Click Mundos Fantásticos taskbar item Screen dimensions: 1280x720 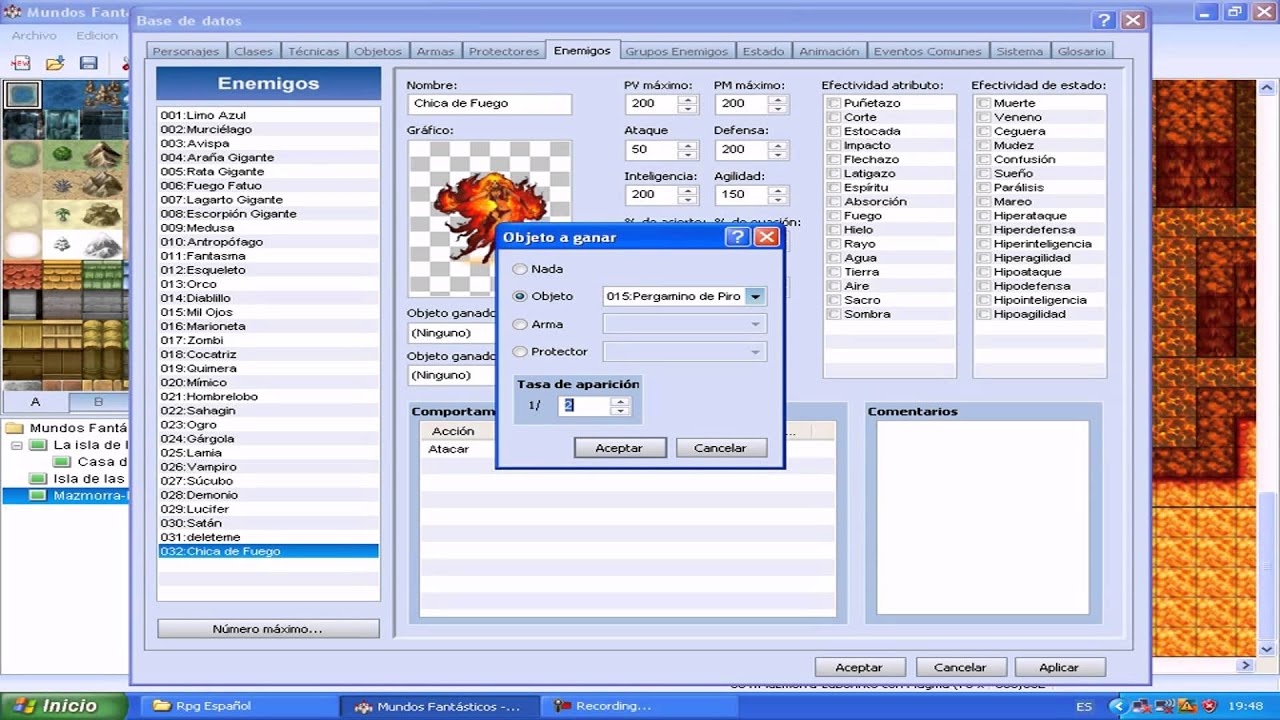438,706
